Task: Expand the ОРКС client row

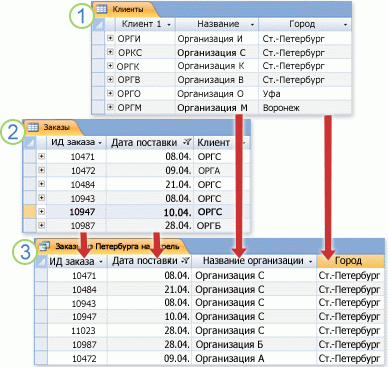Action: (x=110, y=52)
